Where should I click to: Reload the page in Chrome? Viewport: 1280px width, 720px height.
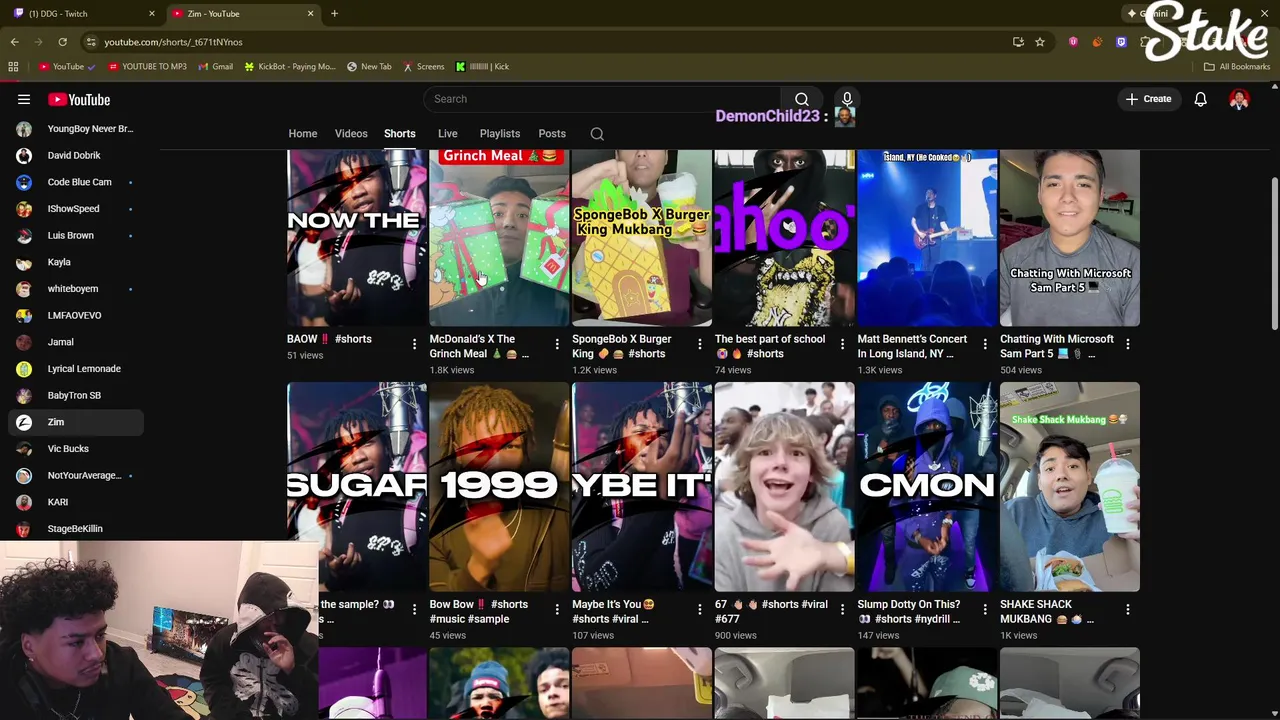pos(62,42)
